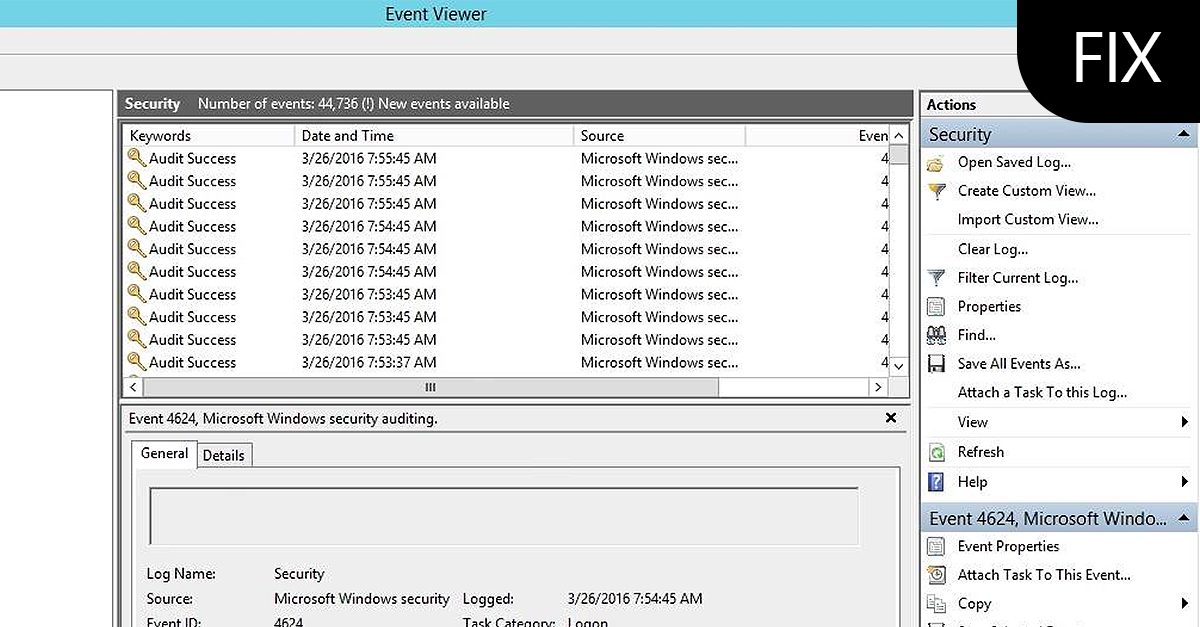The height and width of the screenshot is (627, 1200).
Task: Select the General tab
Action: (x=163, y=454)
